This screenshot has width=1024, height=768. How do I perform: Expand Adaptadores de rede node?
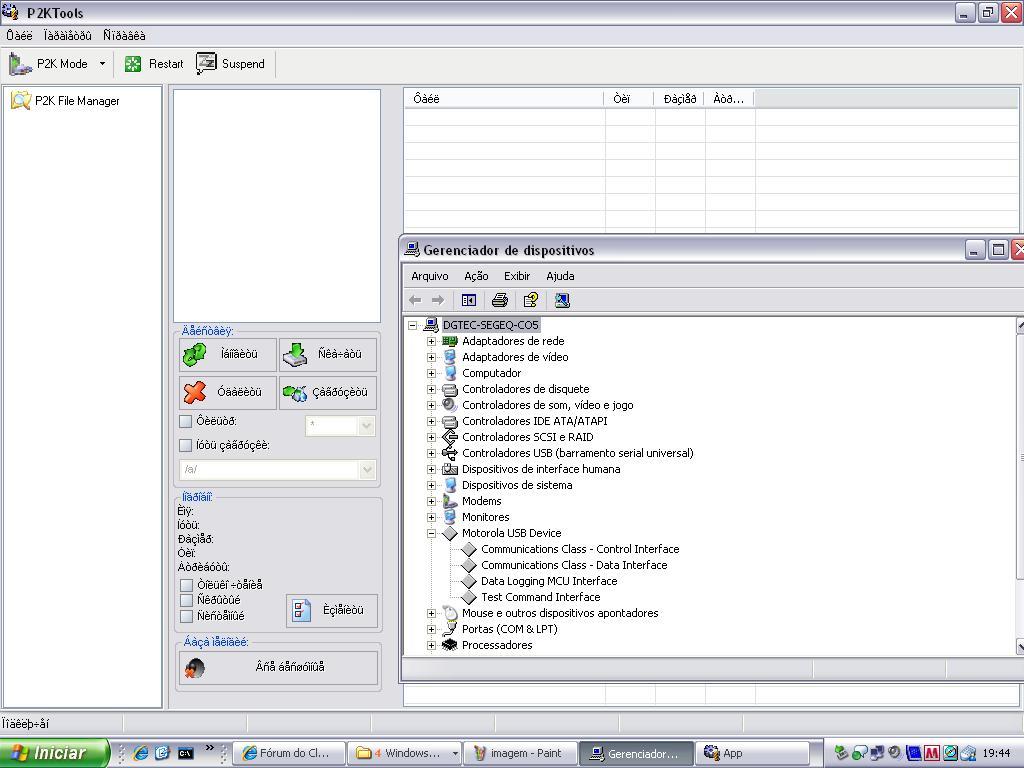tap(432, 341)
